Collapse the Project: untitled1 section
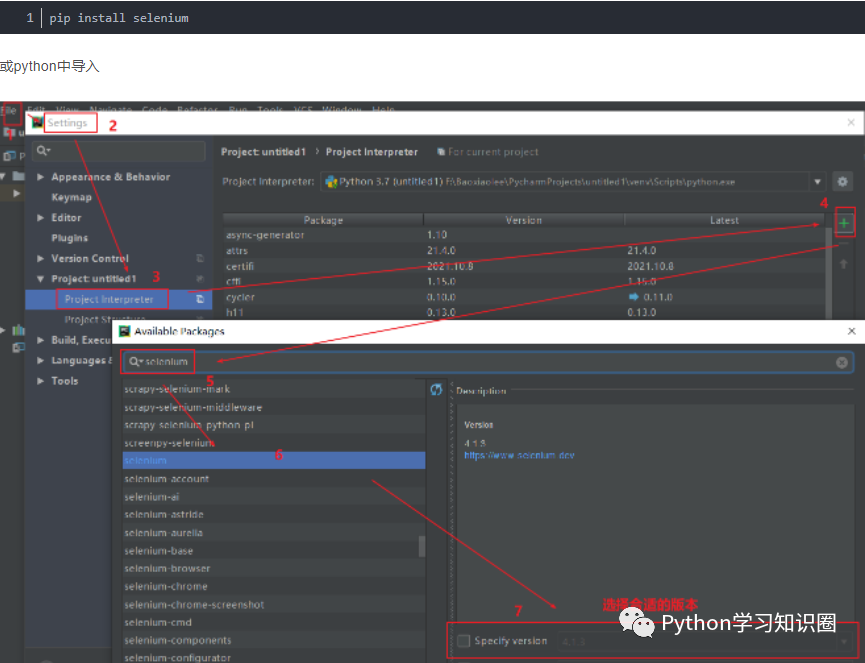Screen dimensions: 865x663 coord(40,279)
